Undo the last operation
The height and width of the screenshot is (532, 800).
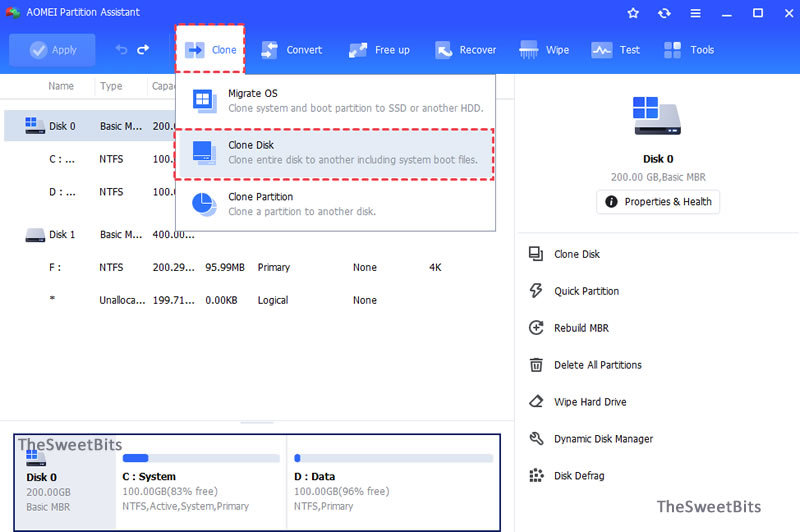click(x=121, y=49)
